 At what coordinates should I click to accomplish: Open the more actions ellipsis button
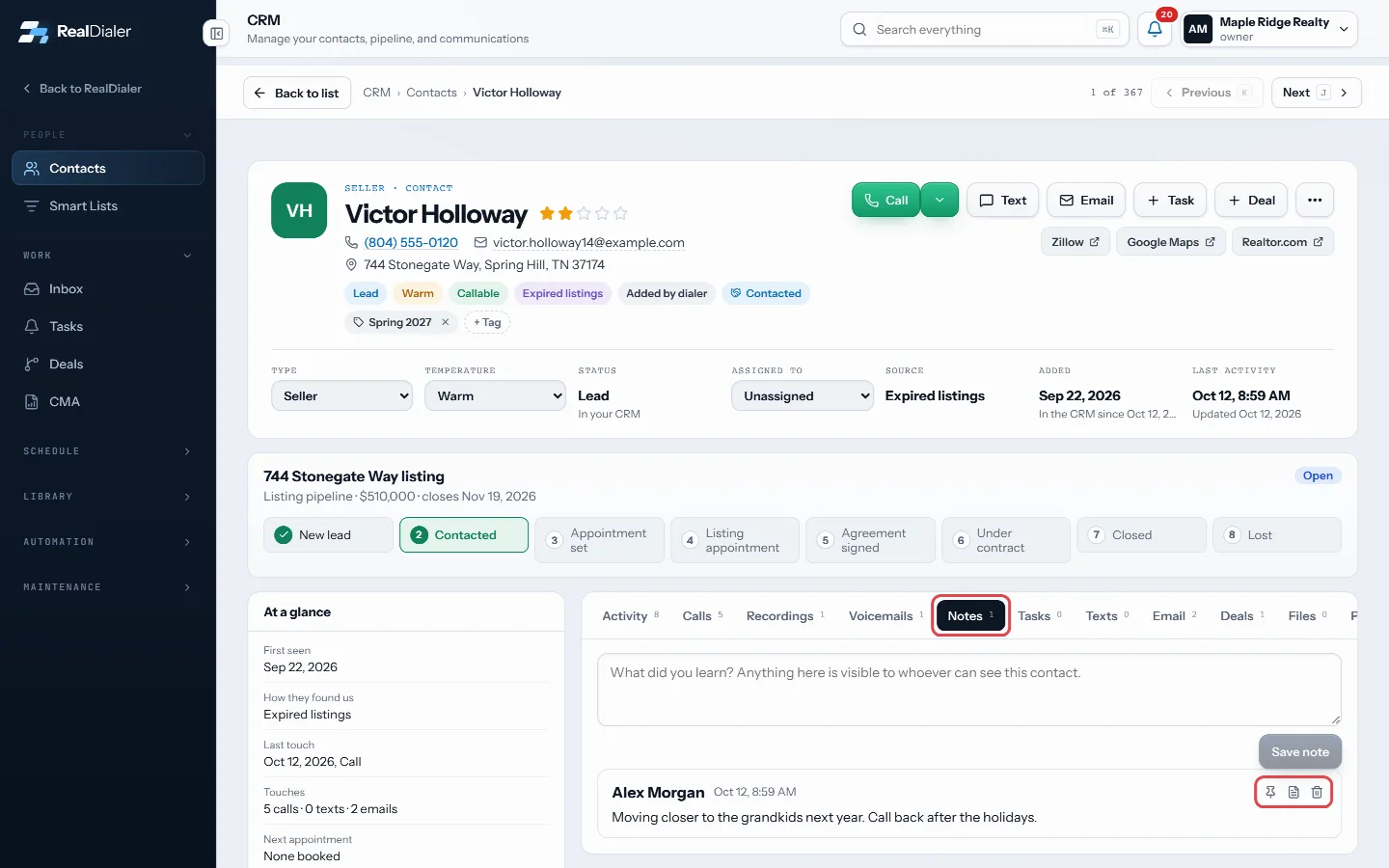pos(1315,201)
